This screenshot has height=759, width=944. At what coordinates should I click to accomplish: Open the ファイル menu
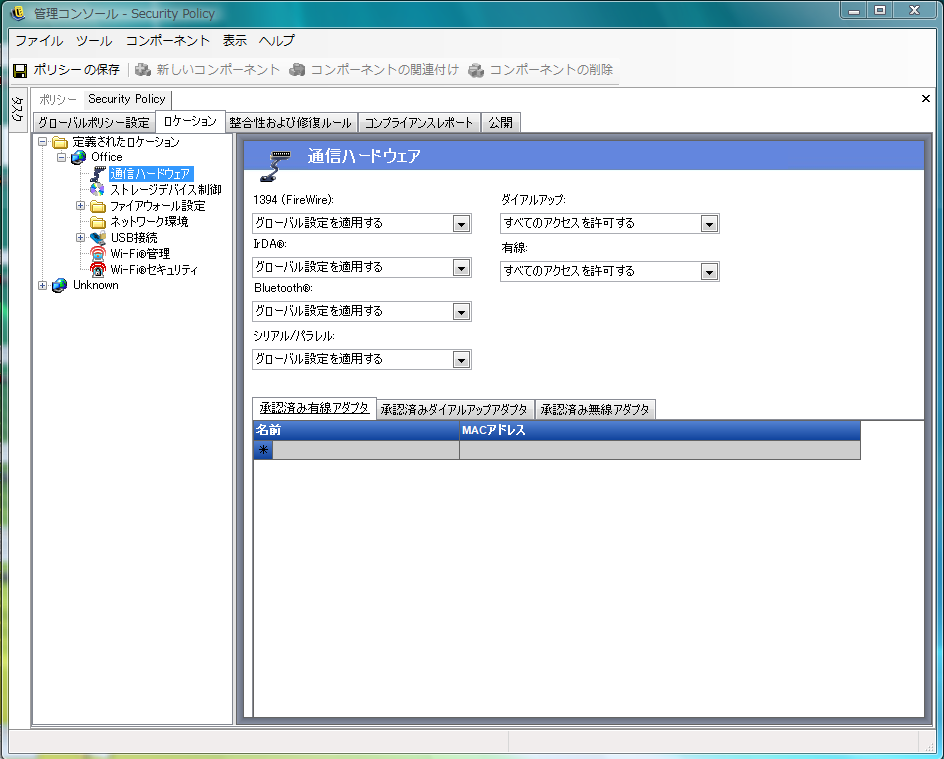click(x=39, y=41)
